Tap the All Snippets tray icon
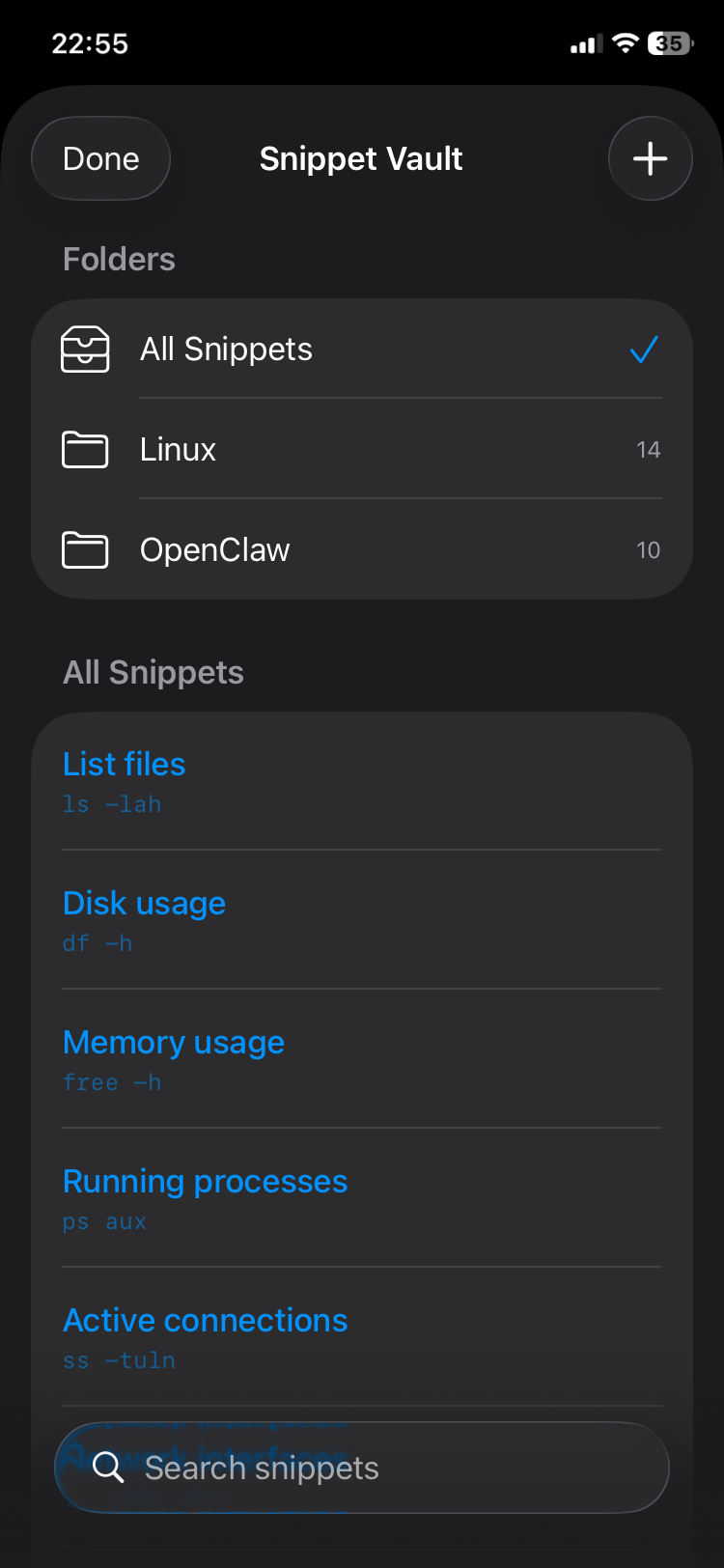Screen dimensions: 724x1568 86,350
